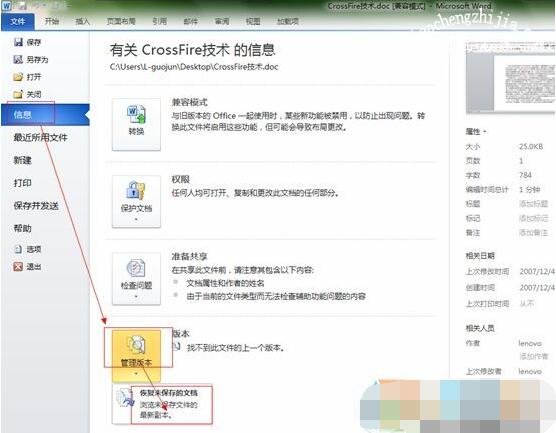This screenshot has width=556, height=433.
Task: Open the Protect Document (保护文档) dropdown
Action: 136,201
